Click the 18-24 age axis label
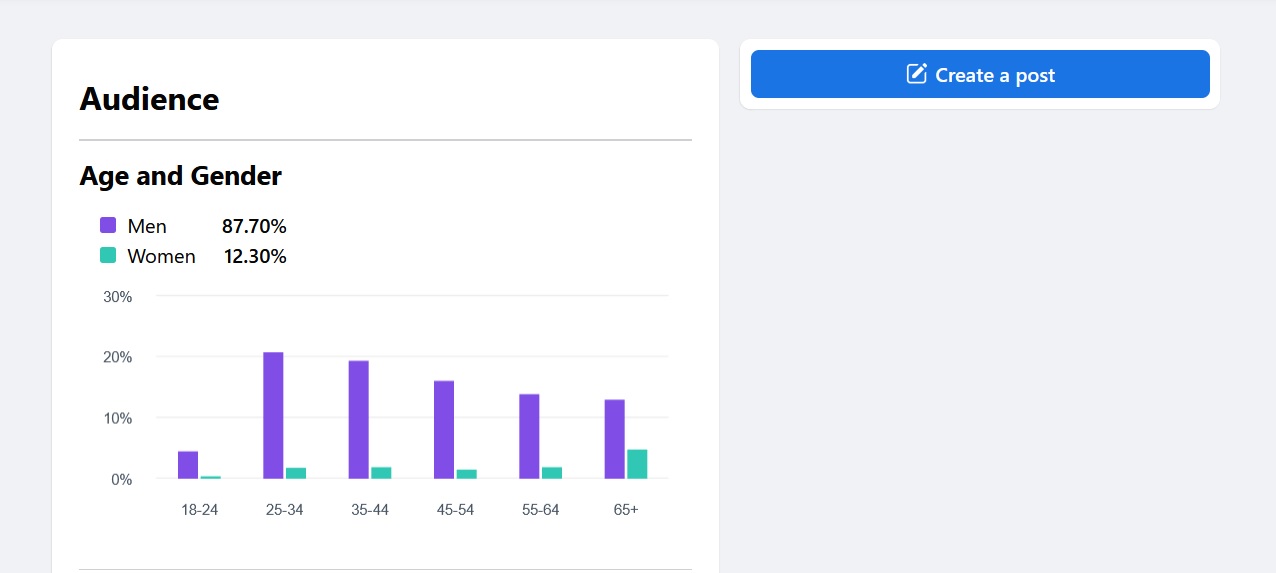1276x573 pixels. pos(199,509)
